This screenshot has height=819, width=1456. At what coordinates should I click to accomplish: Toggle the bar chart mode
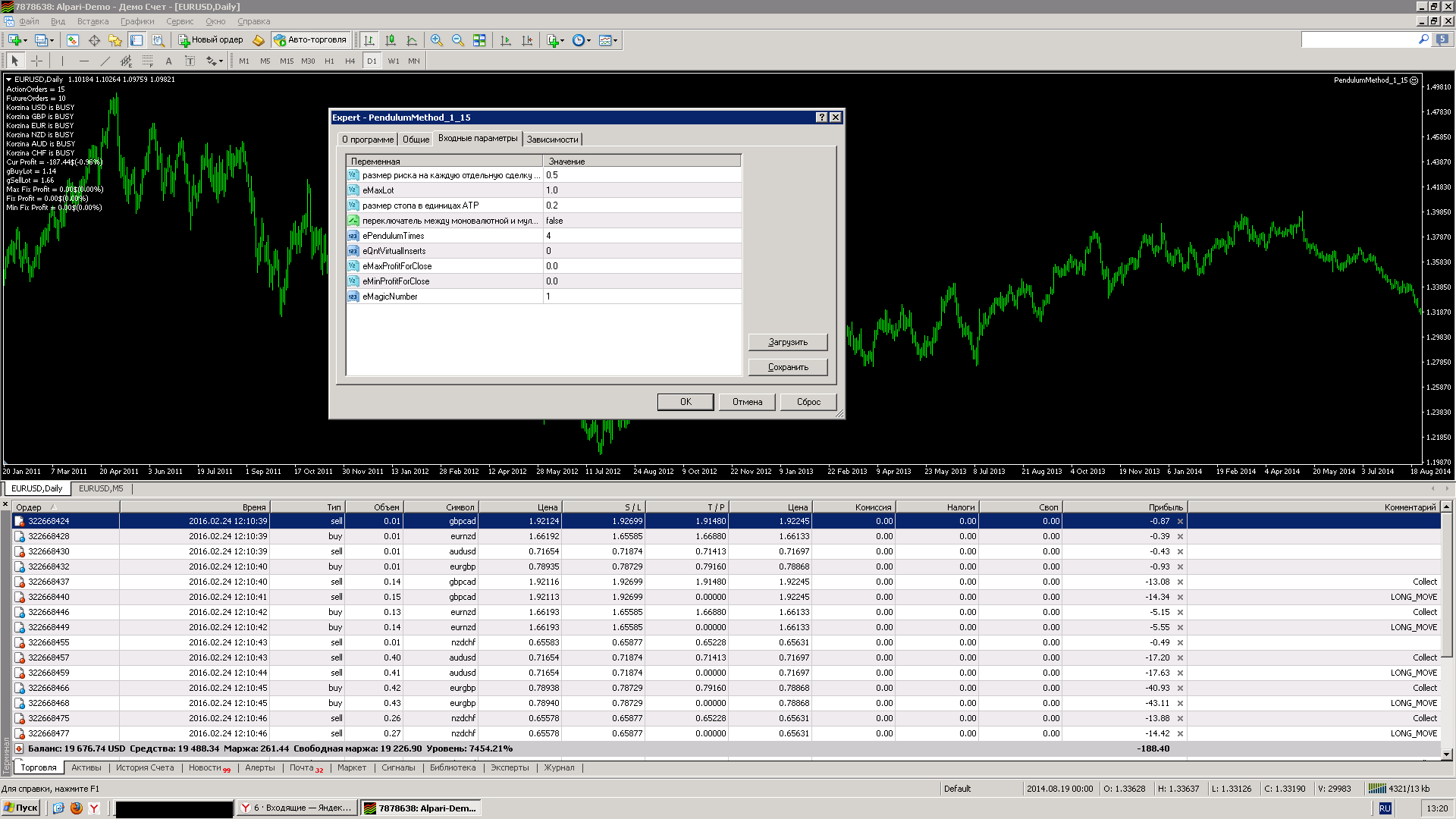point(369,40)
